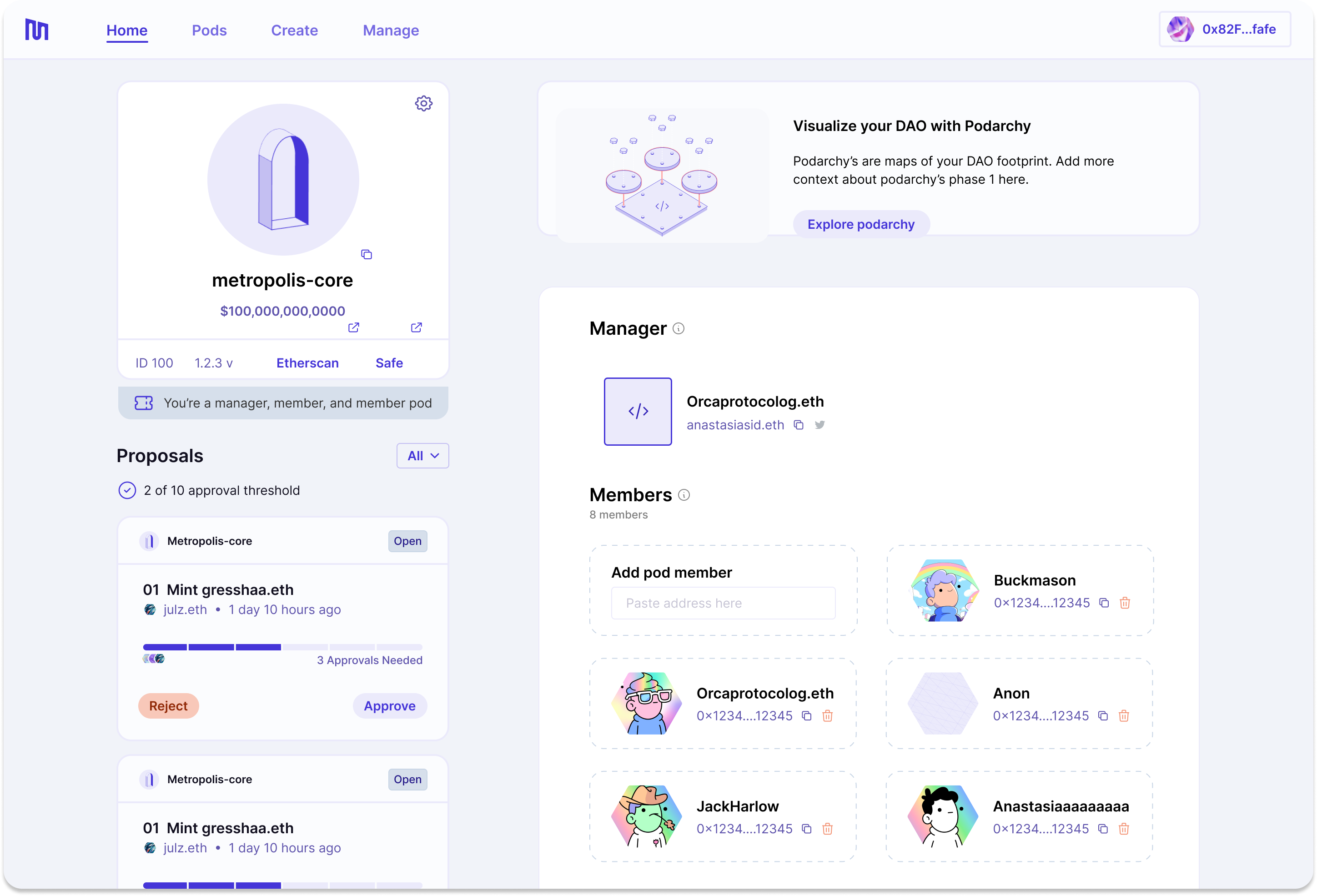Copy Buckmason's wallet address
The width and height of the screenshot is (1317, 896).
pyautogui.click(x=1104, y=603)
